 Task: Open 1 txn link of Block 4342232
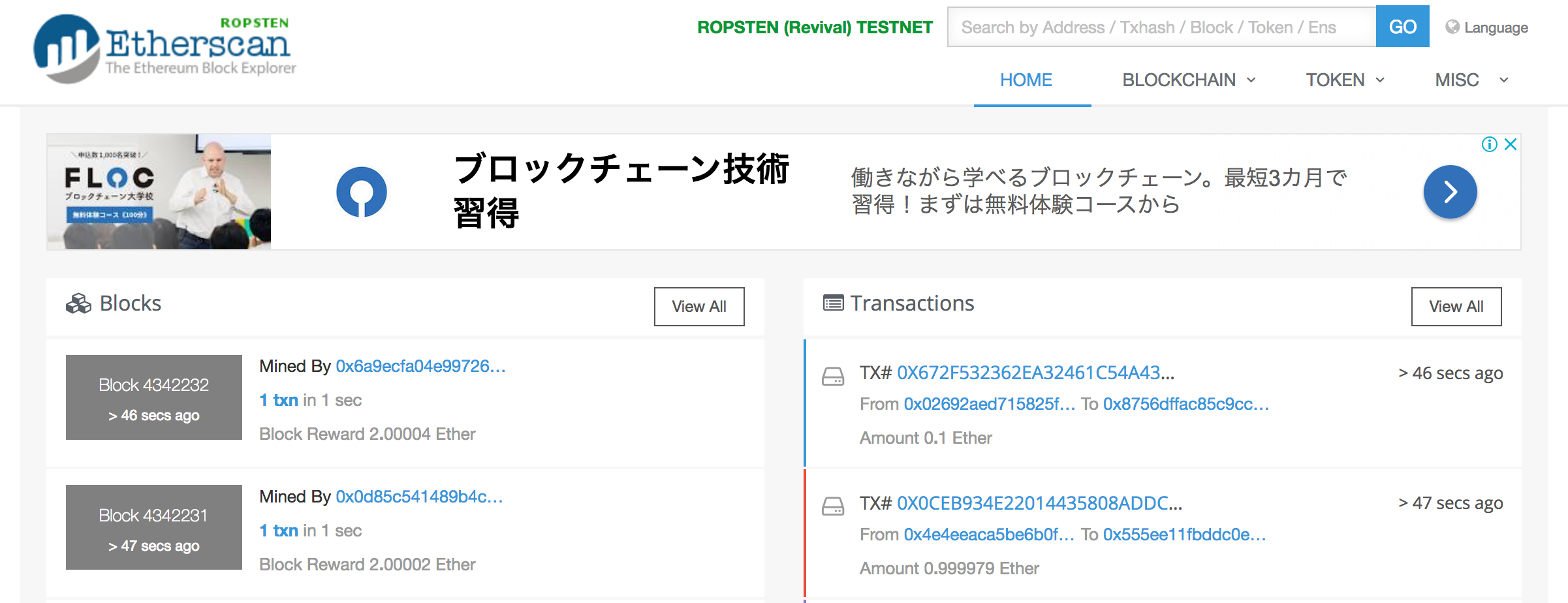pyautogui.click(x=279, y=400)
